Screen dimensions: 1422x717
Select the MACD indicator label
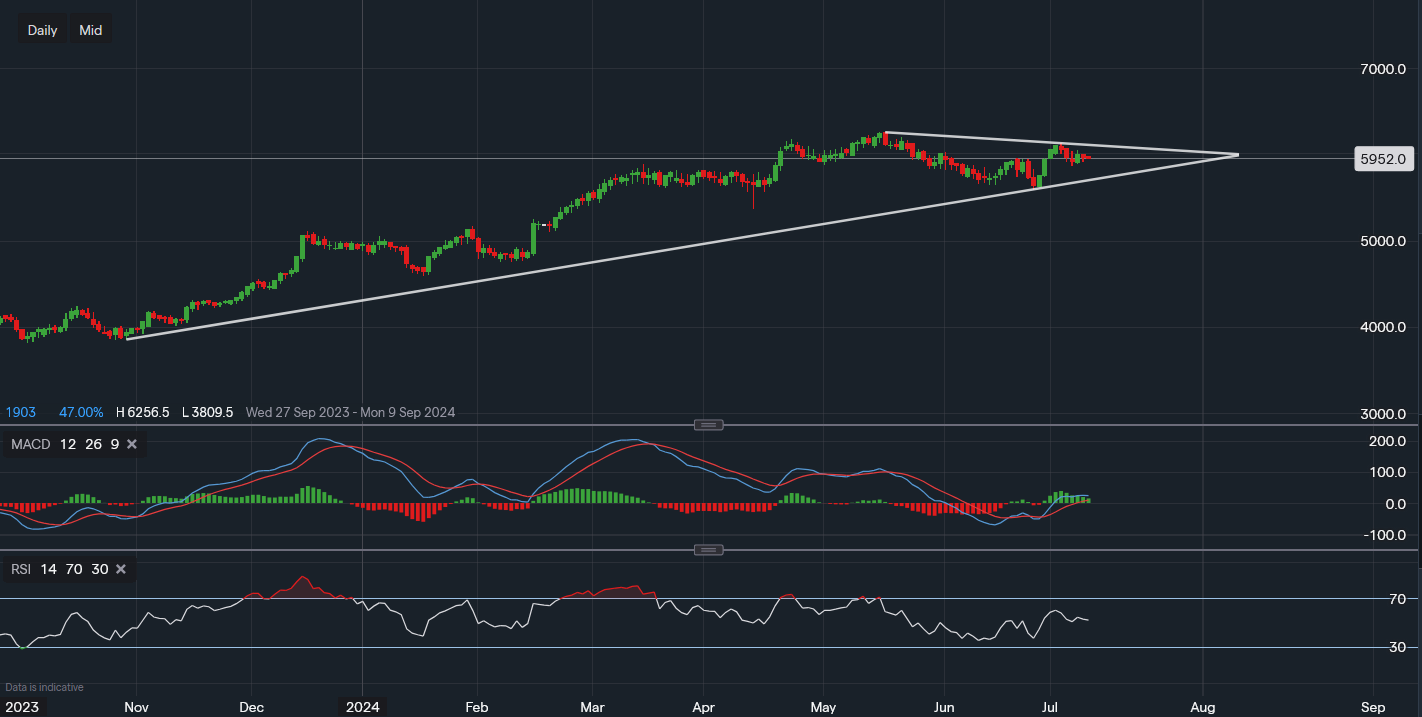[x=32, y=444]
